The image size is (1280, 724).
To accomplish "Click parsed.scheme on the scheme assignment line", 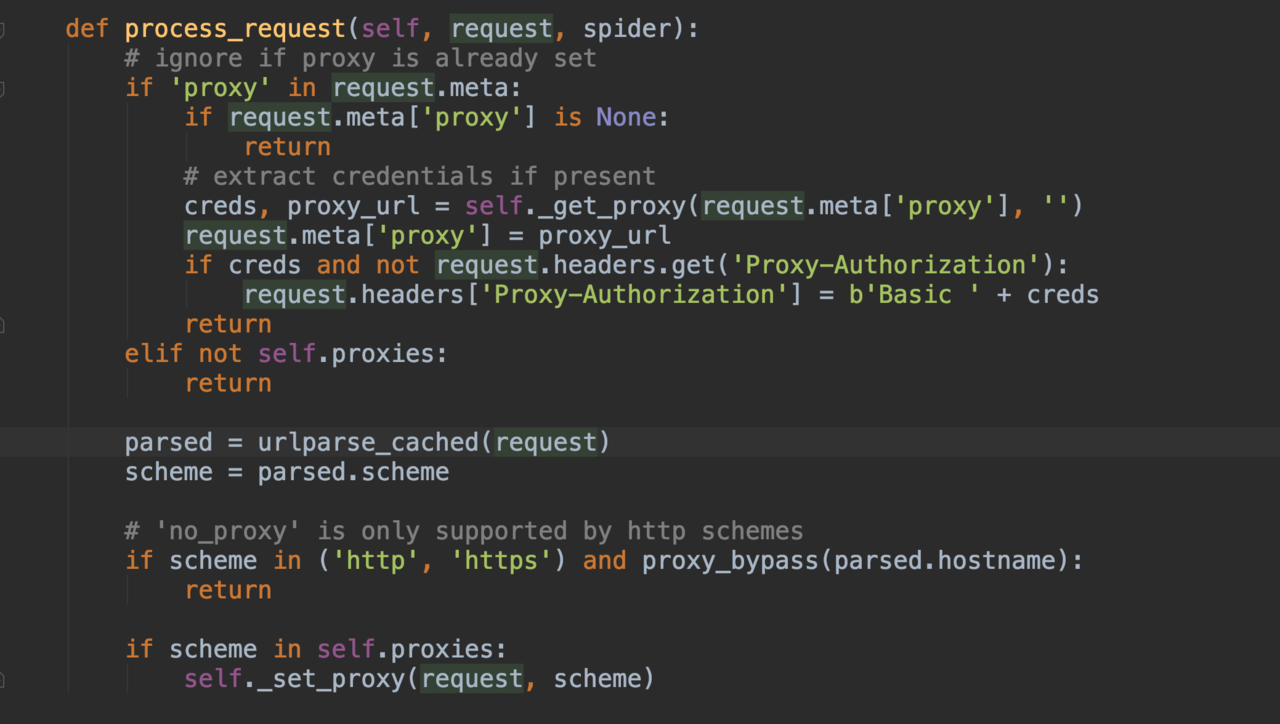I will [353, 472].
